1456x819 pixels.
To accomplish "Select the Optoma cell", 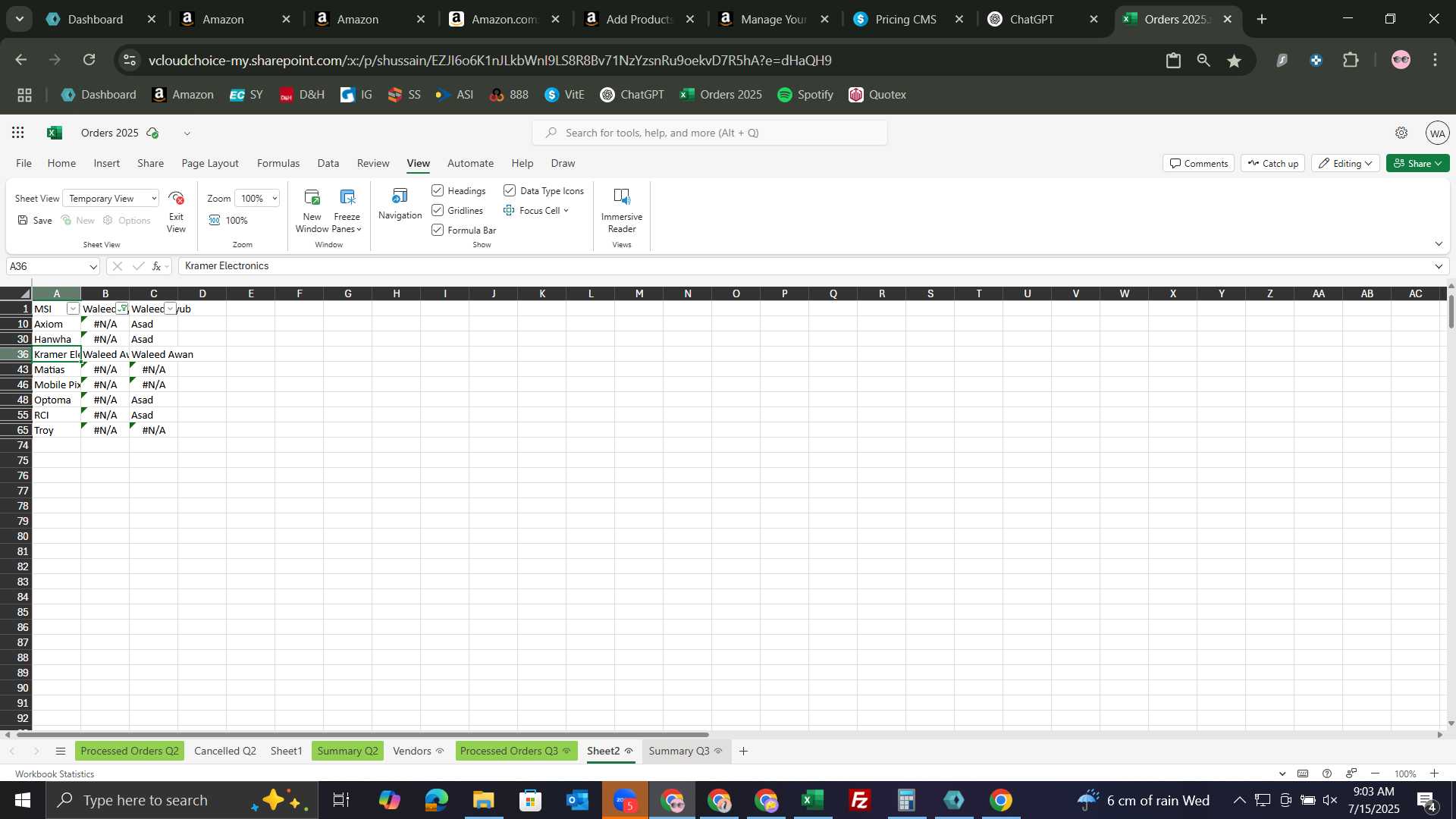I will 56,400.
